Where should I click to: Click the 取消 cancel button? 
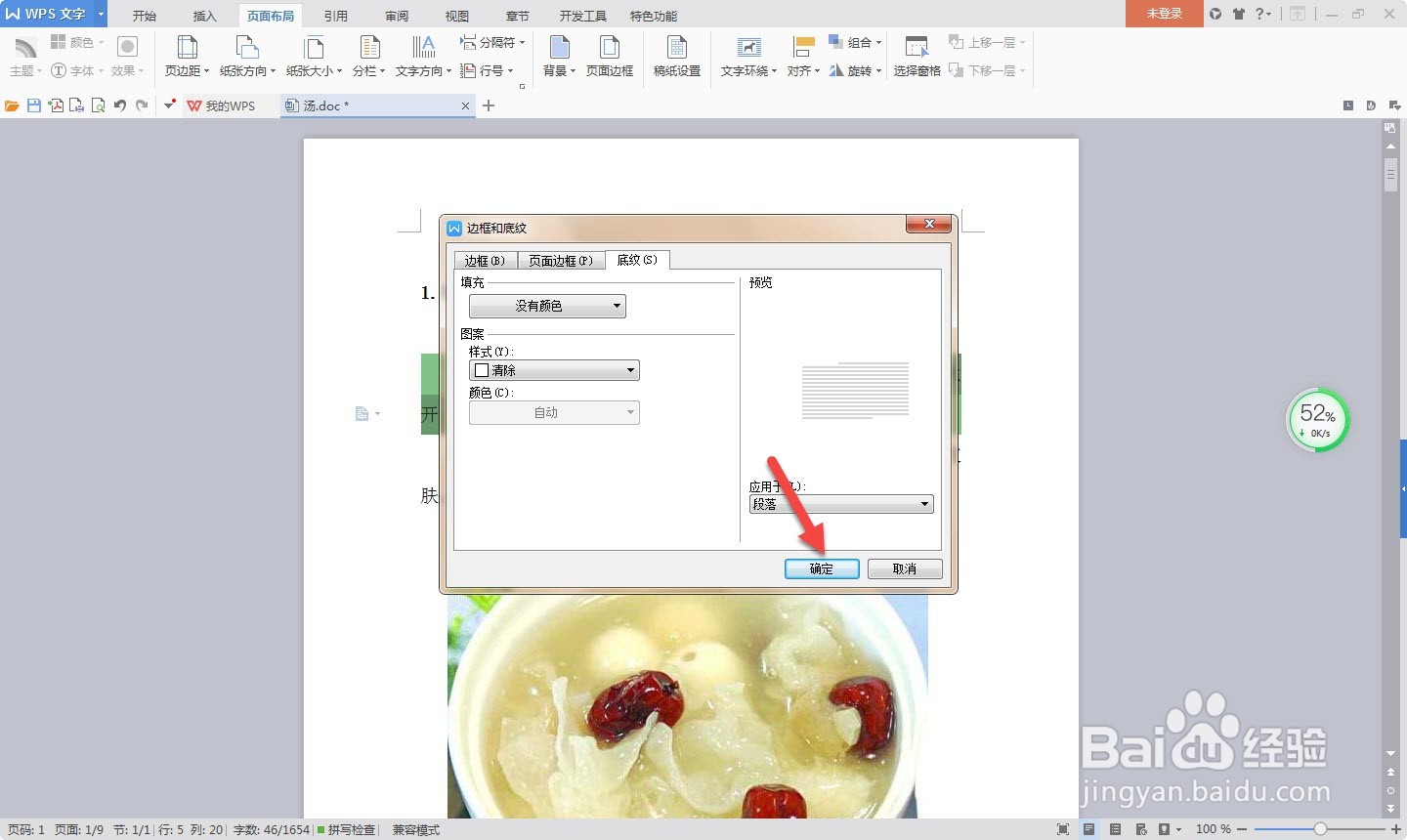(905, 568)
